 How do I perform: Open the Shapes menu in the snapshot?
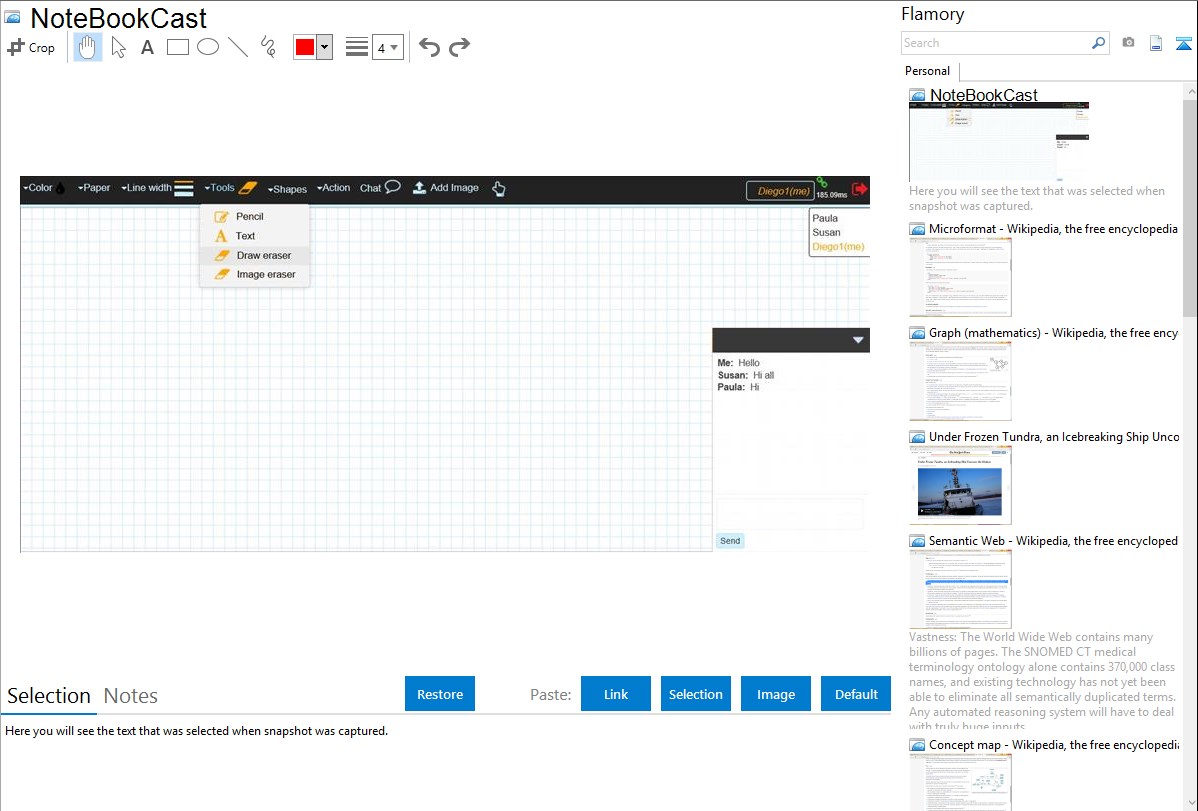coord(287,189)
